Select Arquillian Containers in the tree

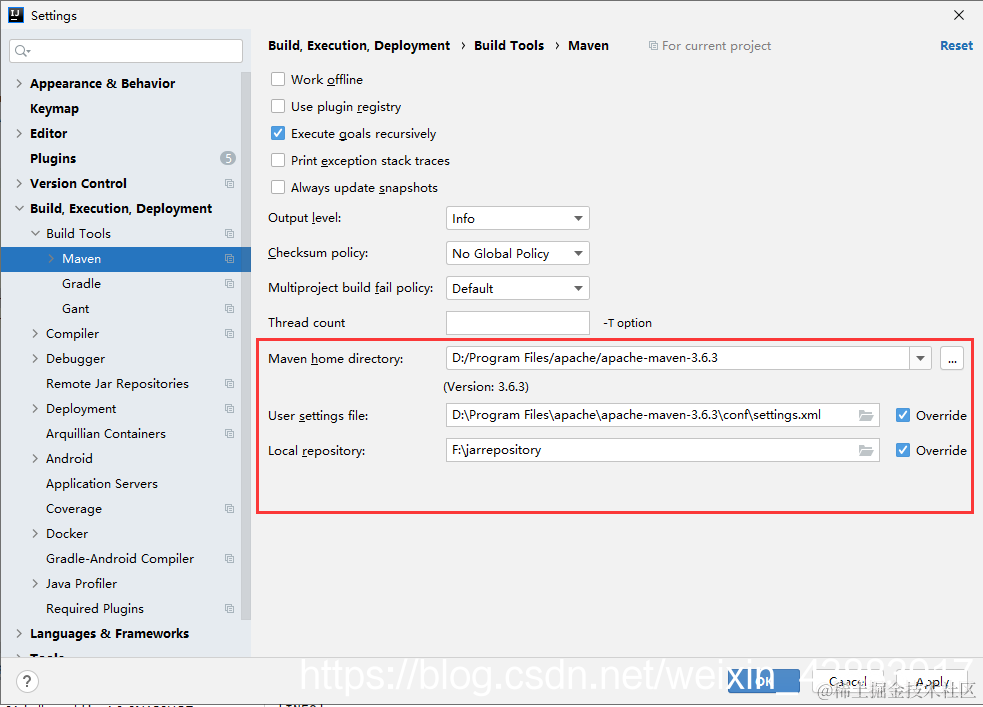coord(106,434)
